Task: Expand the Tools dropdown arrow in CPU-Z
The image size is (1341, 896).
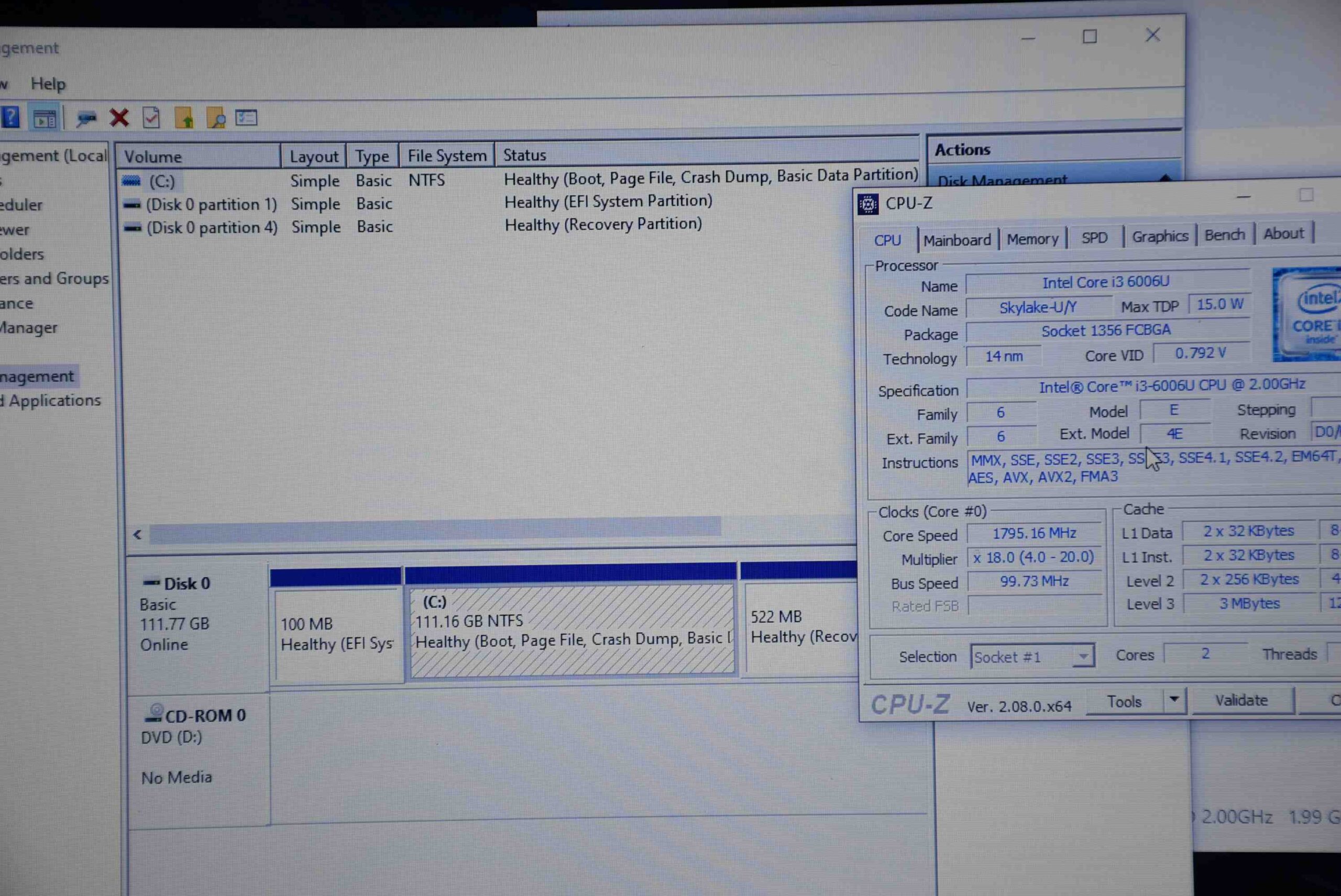Action: pos(1174,700)
